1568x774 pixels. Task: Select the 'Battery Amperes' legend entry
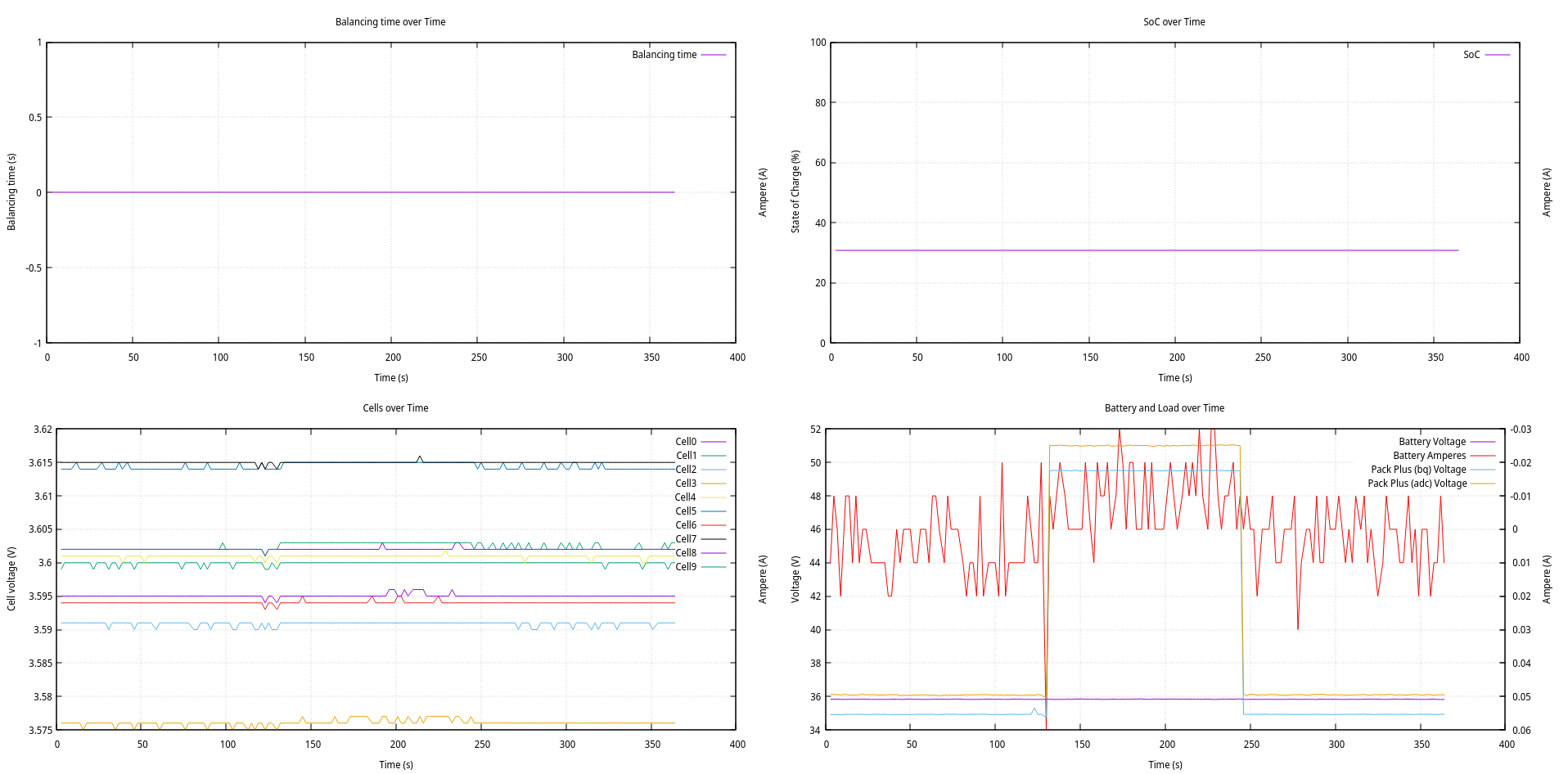[x=1444, y=456]
